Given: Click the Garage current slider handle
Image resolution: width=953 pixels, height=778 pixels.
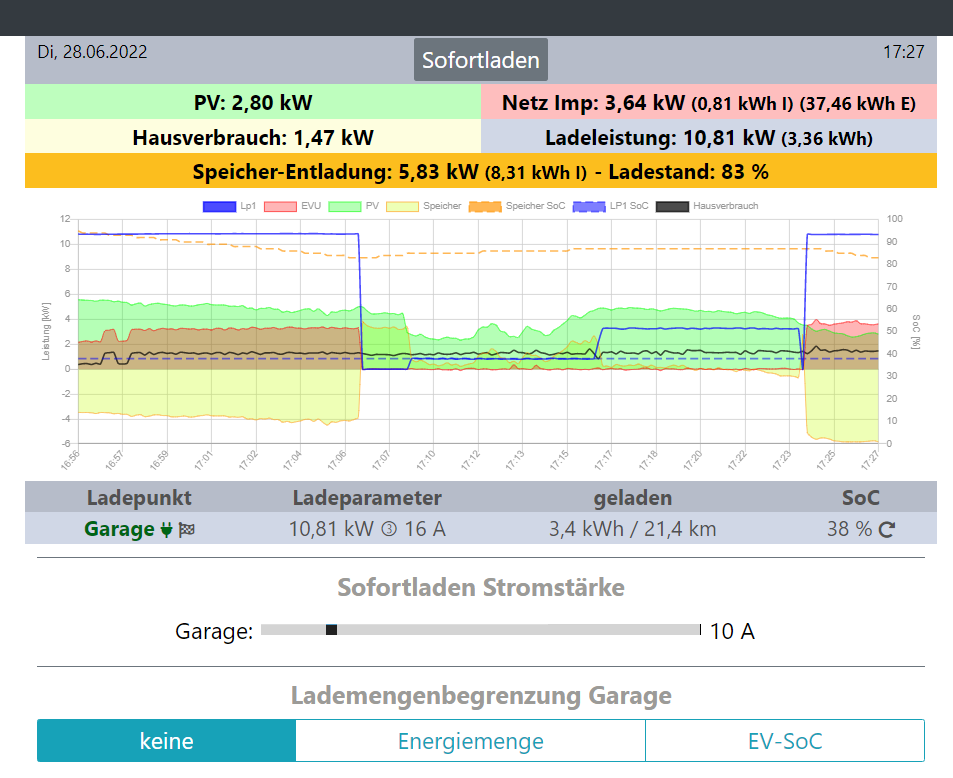Looking at the screenshot, I should tap(331, 629).
